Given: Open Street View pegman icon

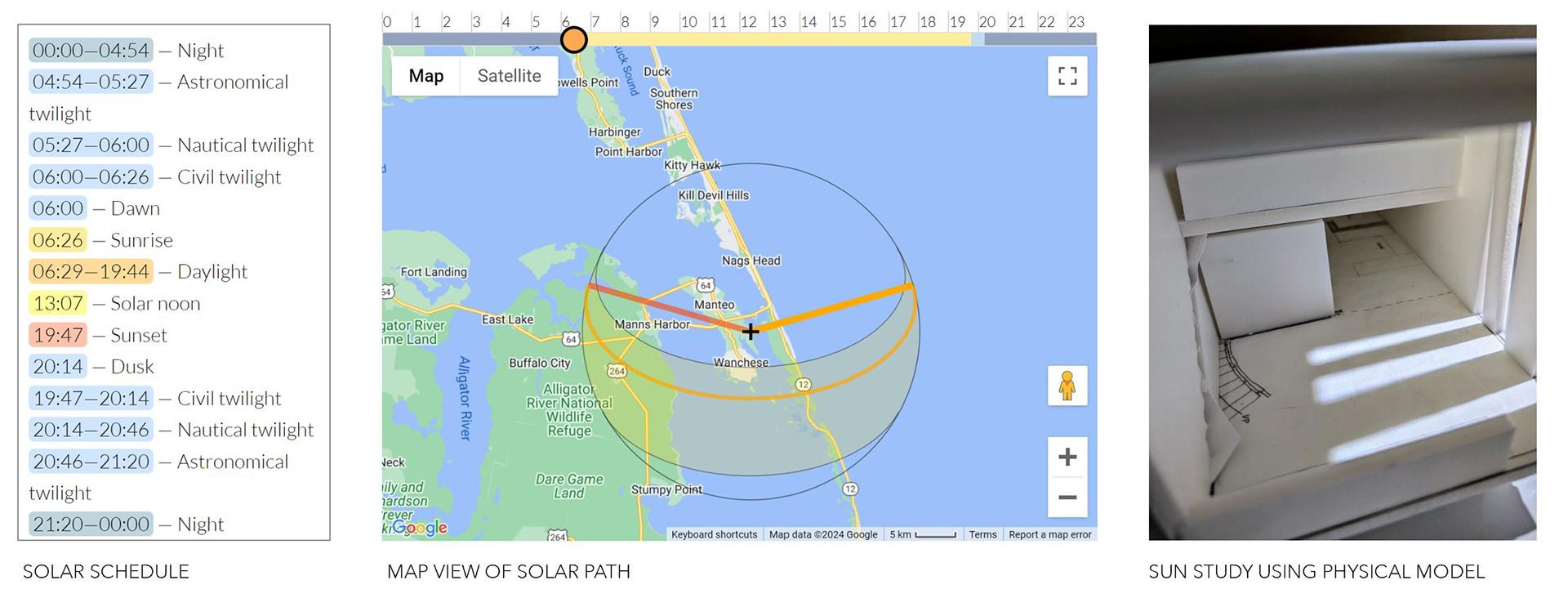Looking at the screenshot, I should point(1067,386).
